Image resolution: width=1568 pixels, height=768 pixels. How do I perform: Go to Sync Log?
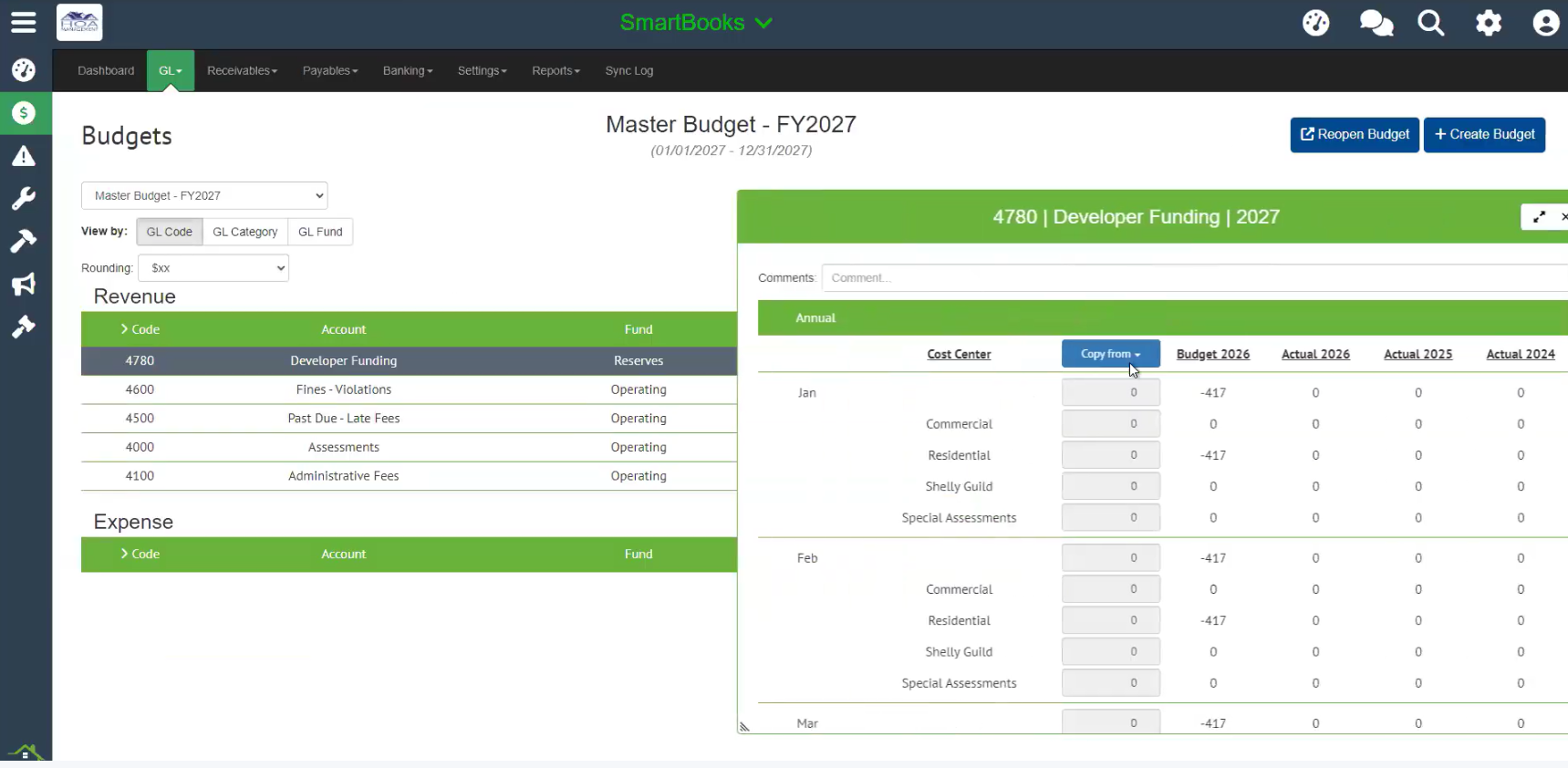pyautogui.click(x=629, y=70)
